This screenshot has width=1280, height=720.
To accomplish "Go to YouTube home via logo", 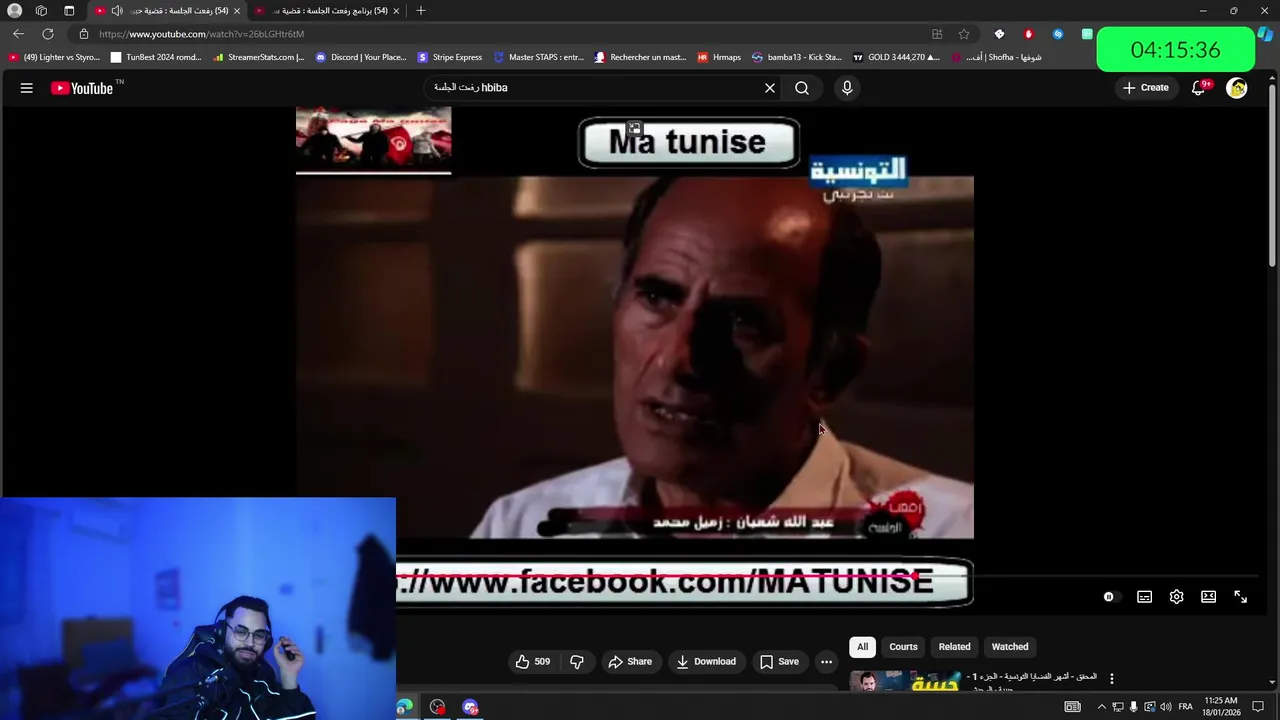I will click(x=82, y=88).
